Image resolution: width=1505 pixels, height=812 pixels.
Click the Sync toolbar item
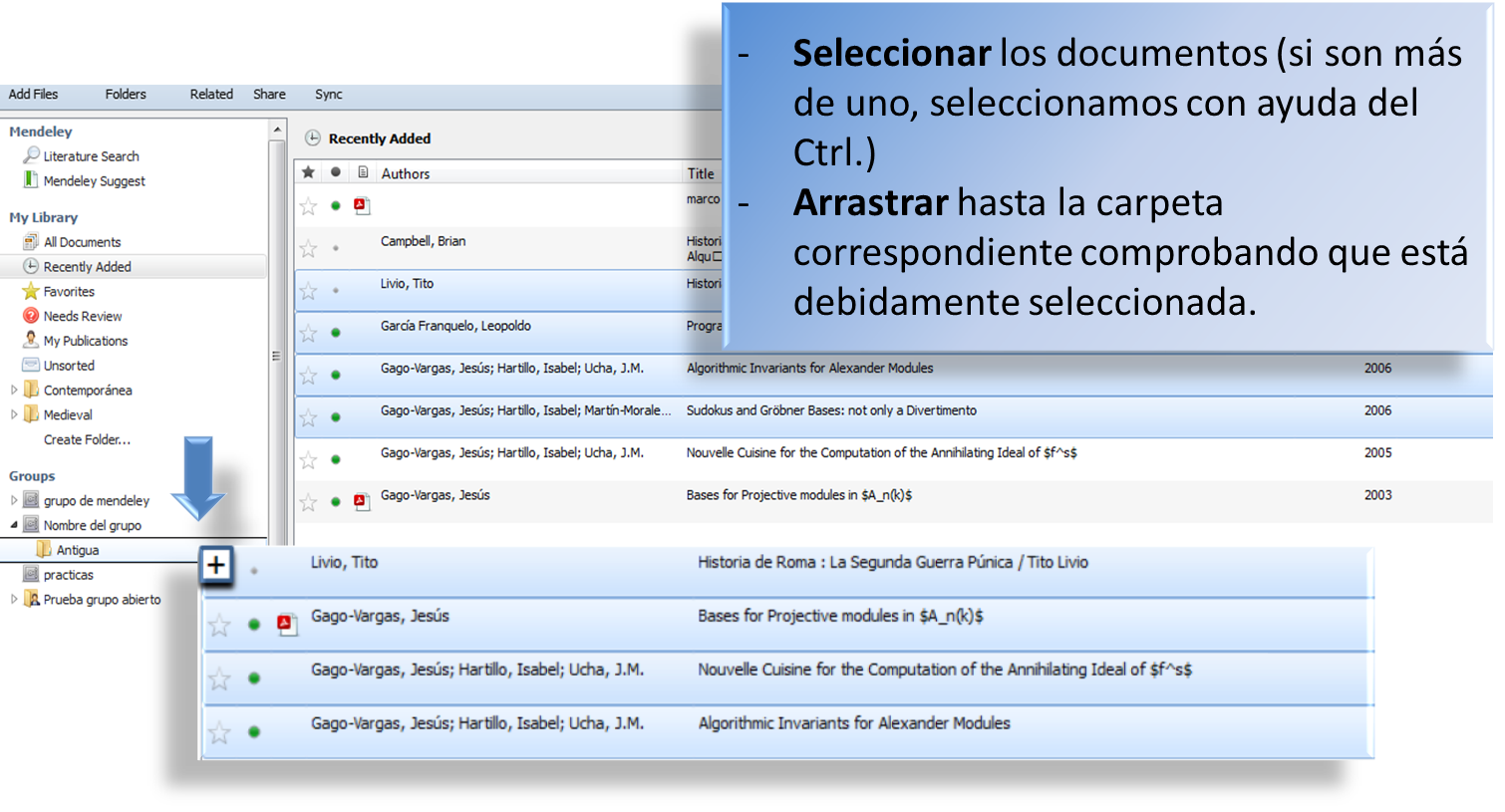[x=329, y=94]
